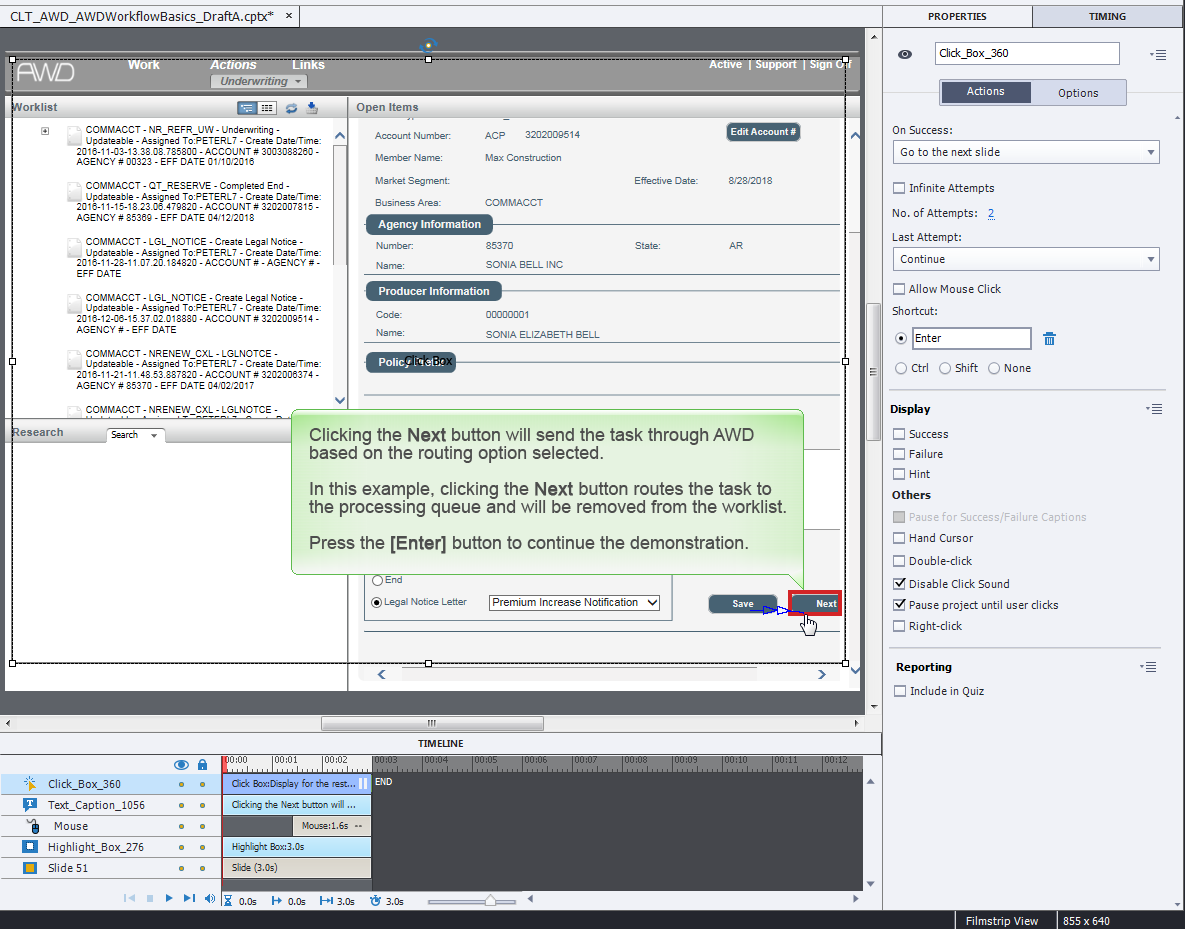
Task: Click the audio mute icon in timeline controls
Action: [210, 899]
